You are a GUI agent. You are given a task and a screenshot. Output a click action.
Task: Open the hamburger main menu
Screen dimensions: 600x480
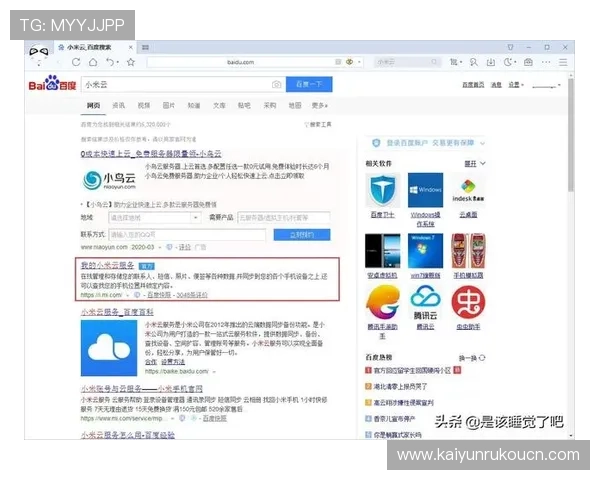pos(563,62)
